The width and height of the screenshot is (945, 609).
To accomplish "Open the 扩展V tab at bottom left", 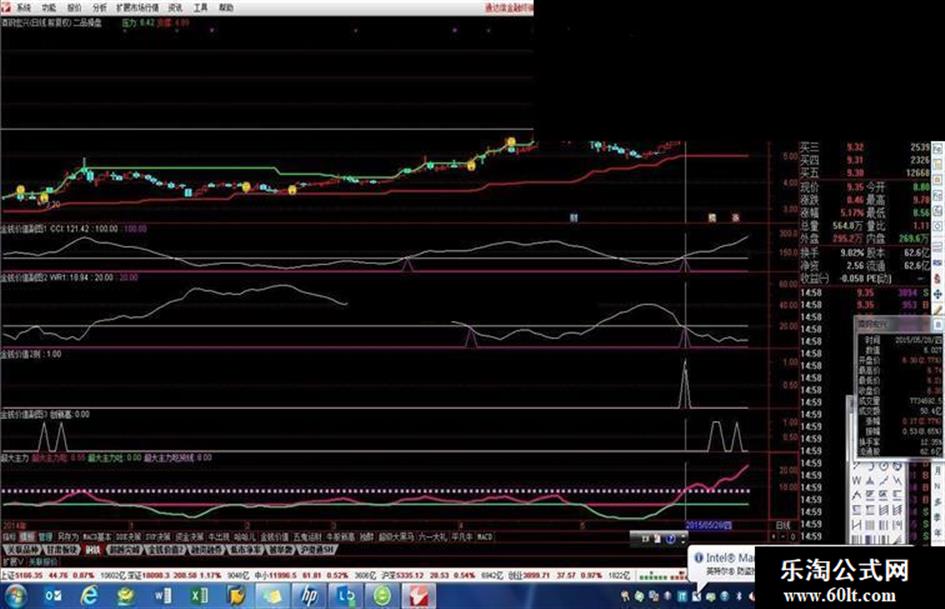I will 13,562.
